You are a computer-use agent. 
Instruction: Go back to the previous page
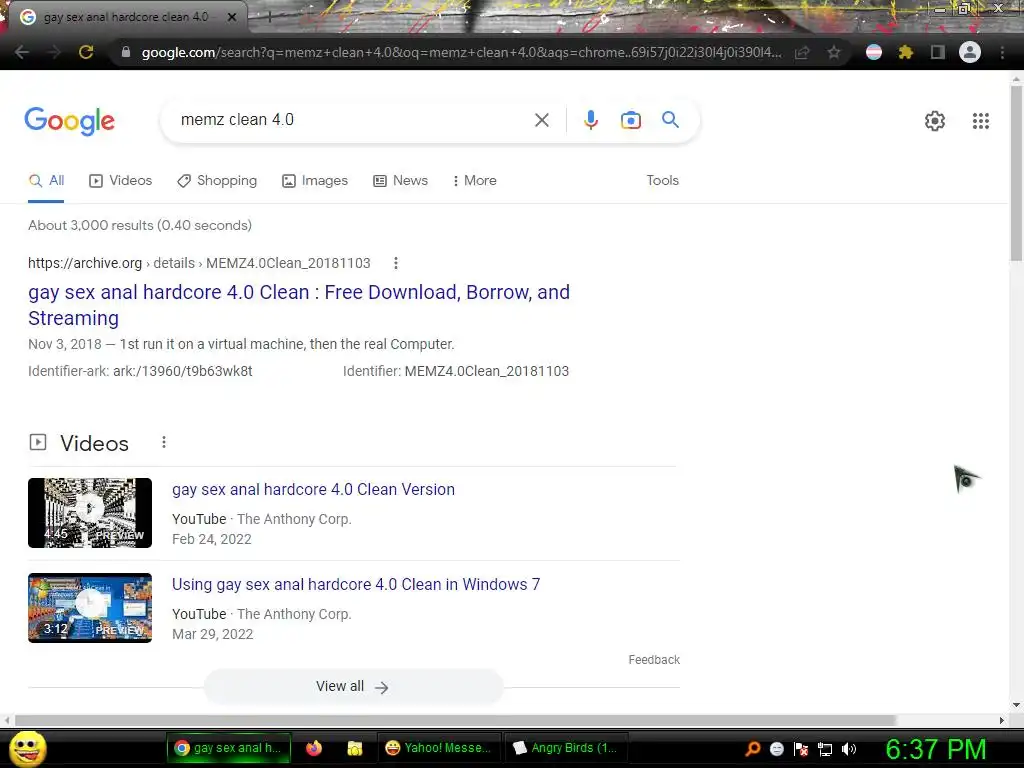[22, 52]
